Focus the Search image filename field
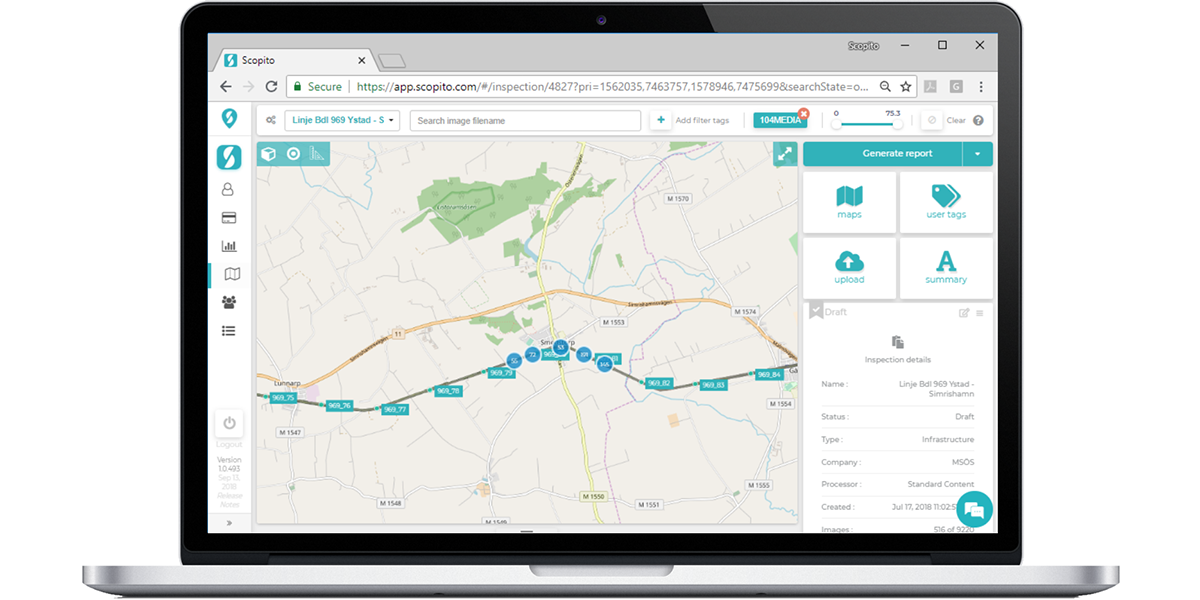Viewport: 1200px width, 600px height. pyautogui.click(x=525, y=121)
